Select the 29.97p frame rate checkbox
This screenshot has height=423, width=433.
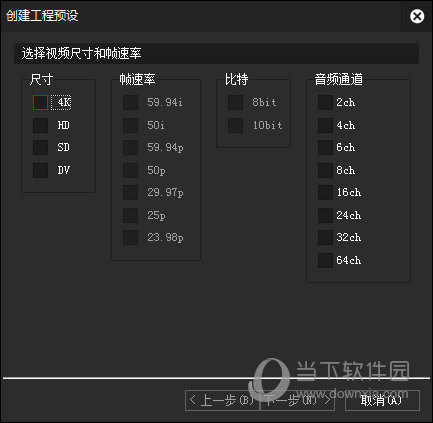(x=130, y=192)
